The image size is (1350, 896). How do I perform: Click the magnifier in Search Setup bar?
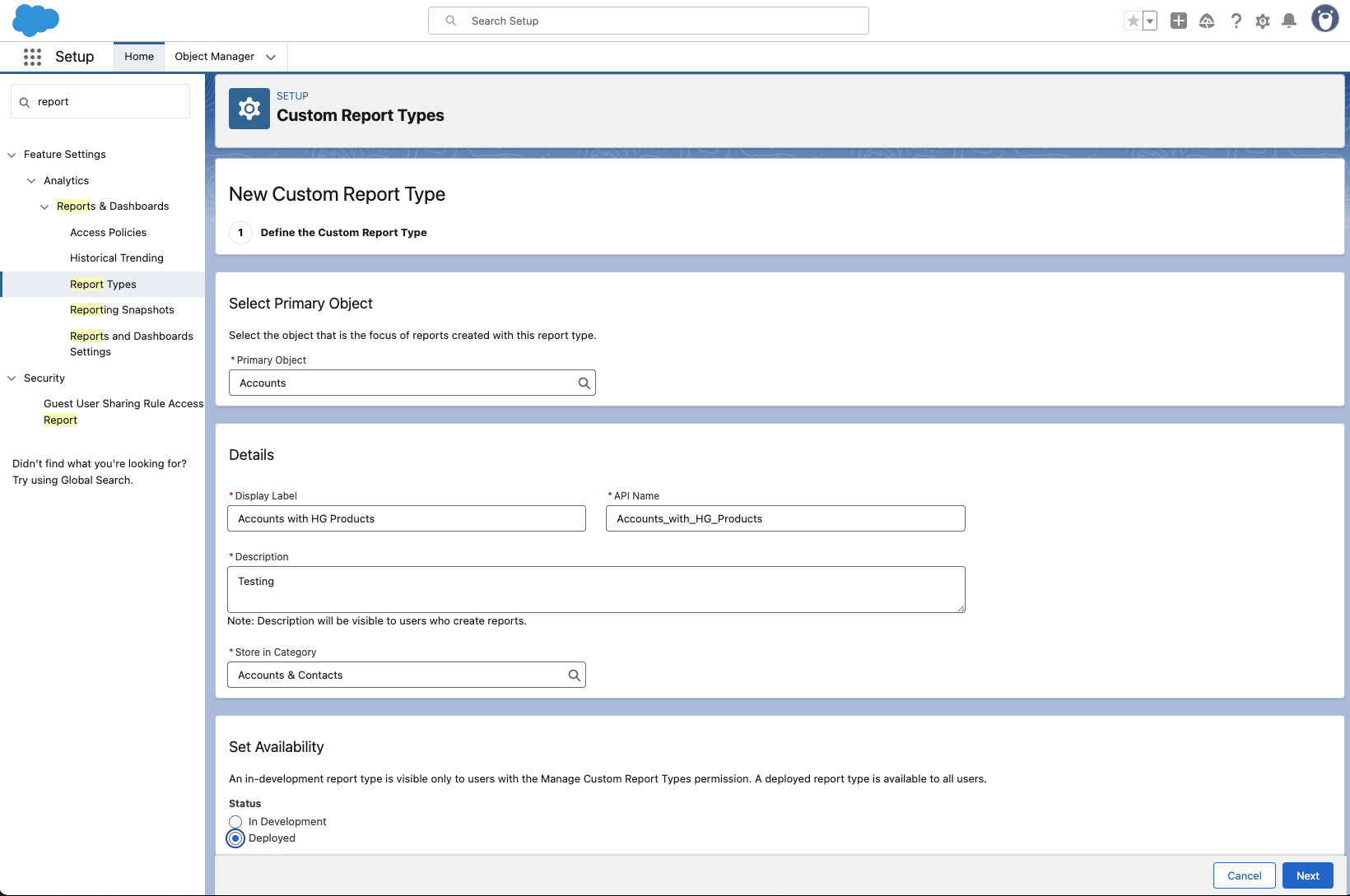[x=451, y=21]
